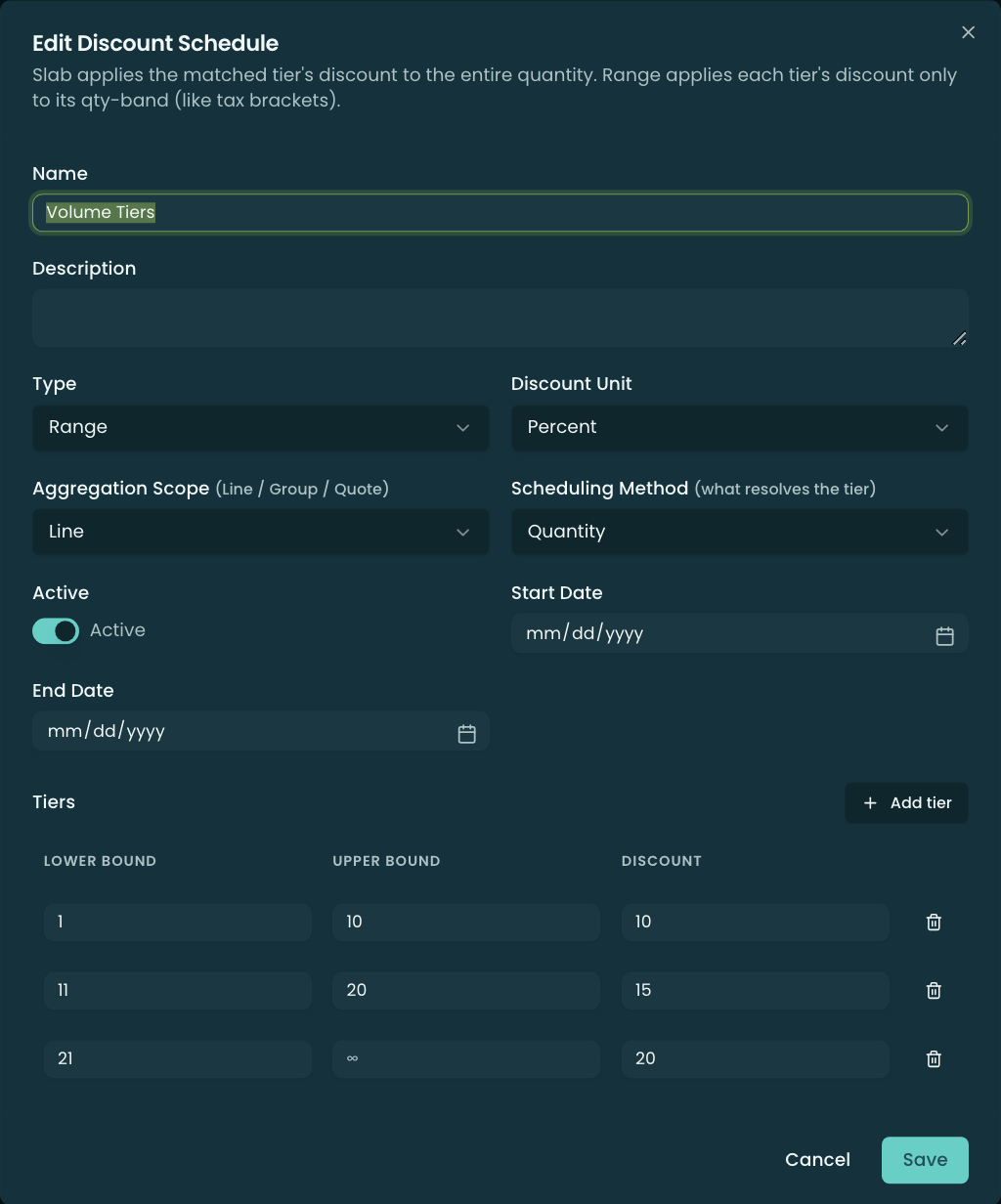Viewport: 1001px width, 1204px height.
Task: Edit upper bound value 10 in first tier
Action: pos(466,922)
